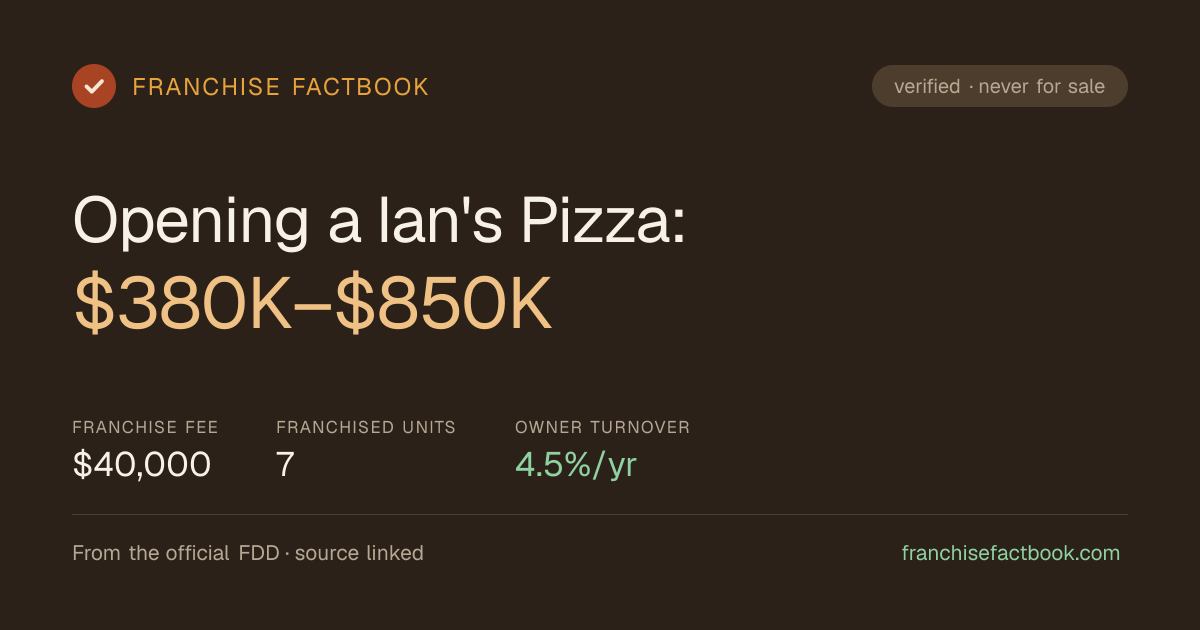Select the franchised units value 7
This screenshot has height=630, width=1200.
pyautogui.click(x=285, y=464)
